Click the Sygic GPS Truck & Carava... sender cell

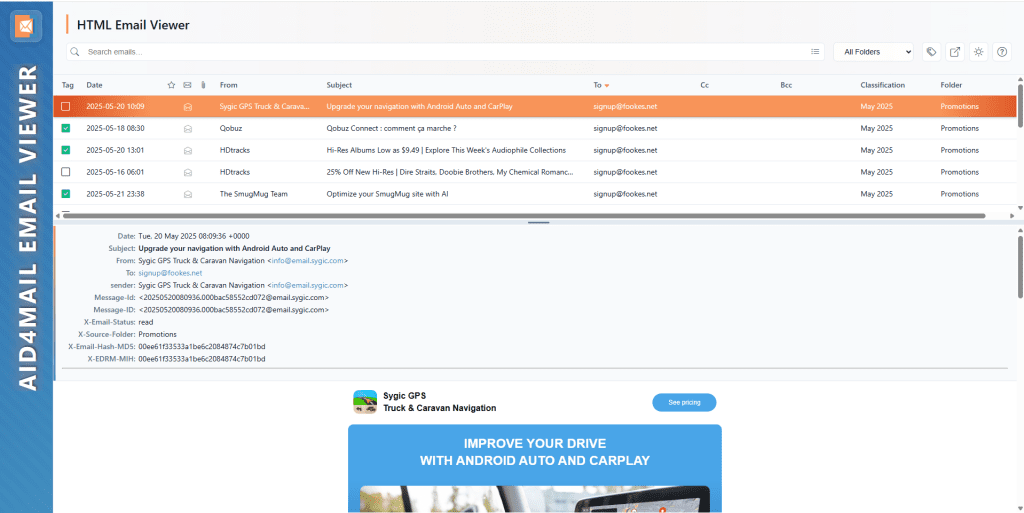265,106
